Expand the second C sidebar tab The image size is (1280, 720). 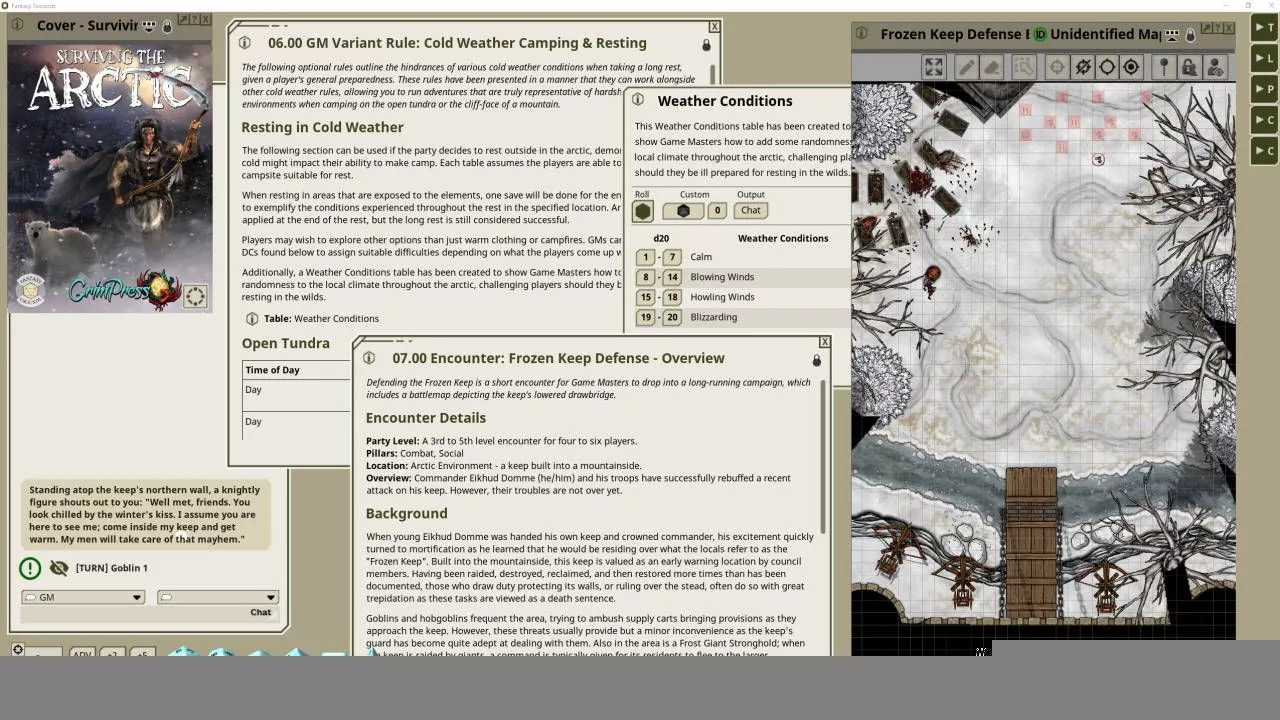(1264, 151)
